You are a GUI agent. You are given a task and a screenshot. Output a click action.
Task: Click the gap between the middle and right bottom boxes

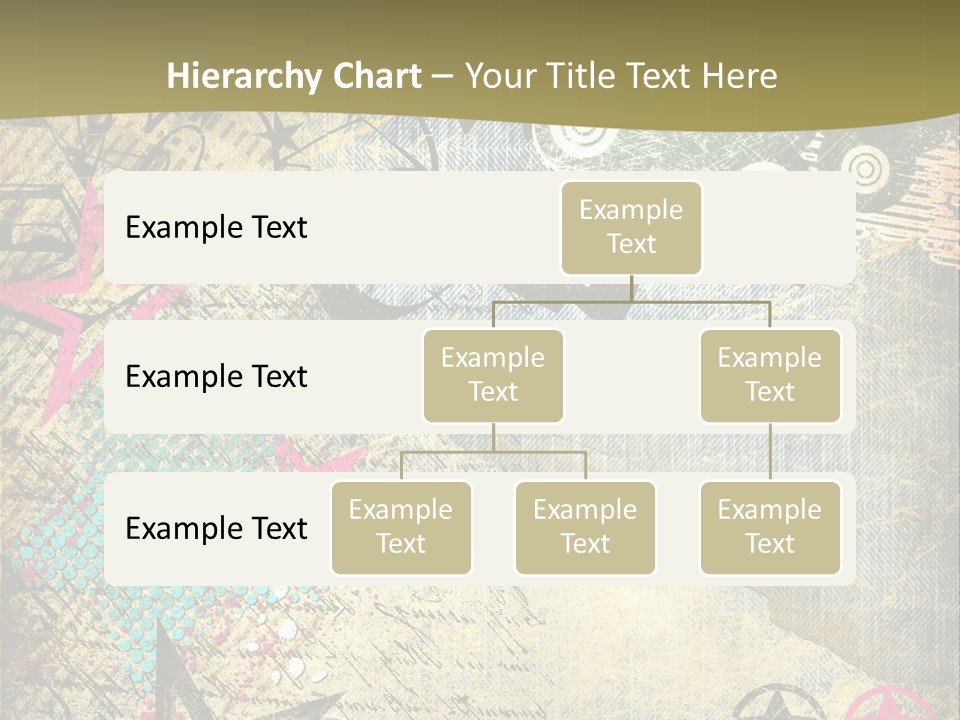[x=678, y=528]
